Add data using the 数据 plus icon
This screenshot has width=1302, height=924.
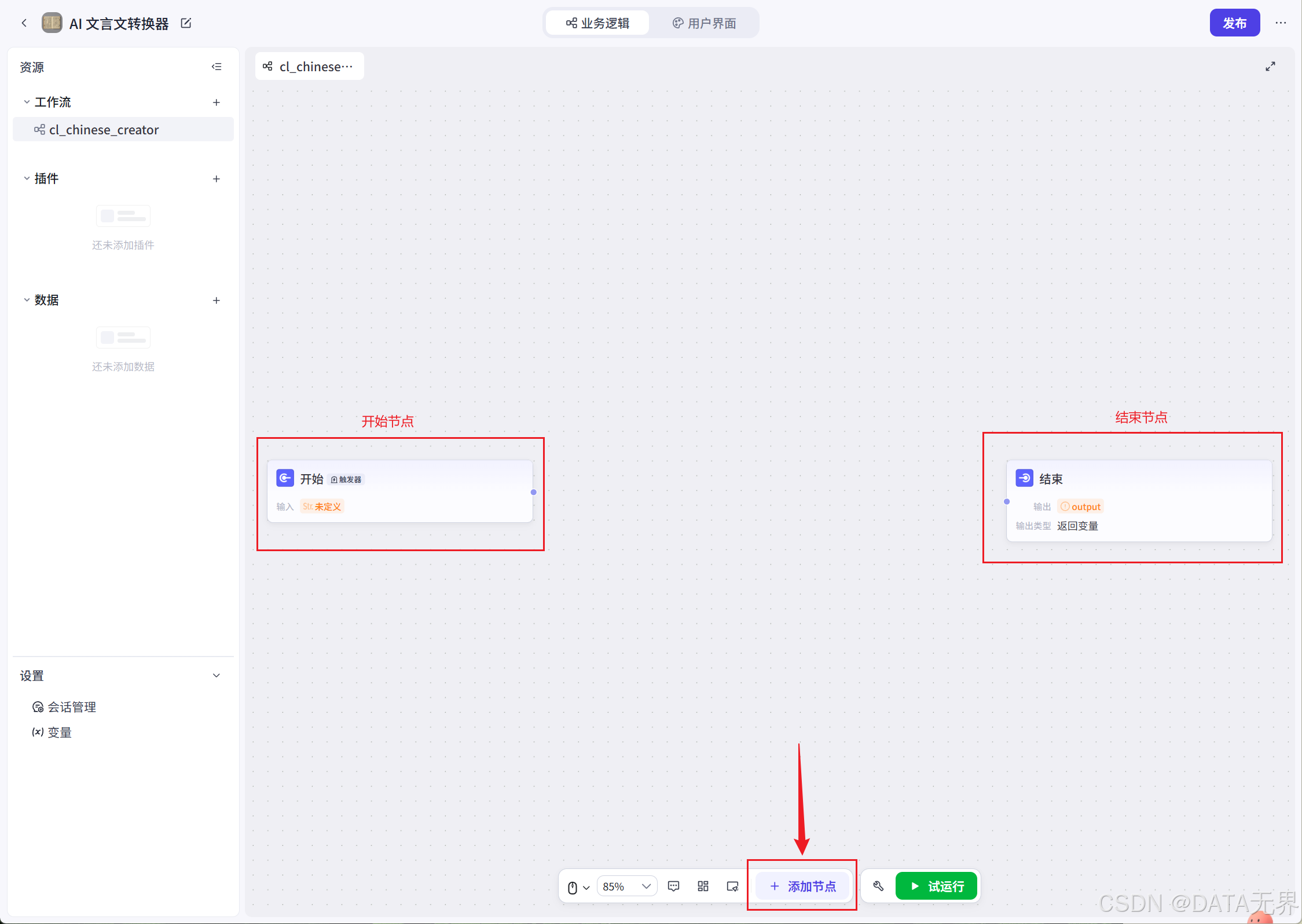tap(217, 300)
